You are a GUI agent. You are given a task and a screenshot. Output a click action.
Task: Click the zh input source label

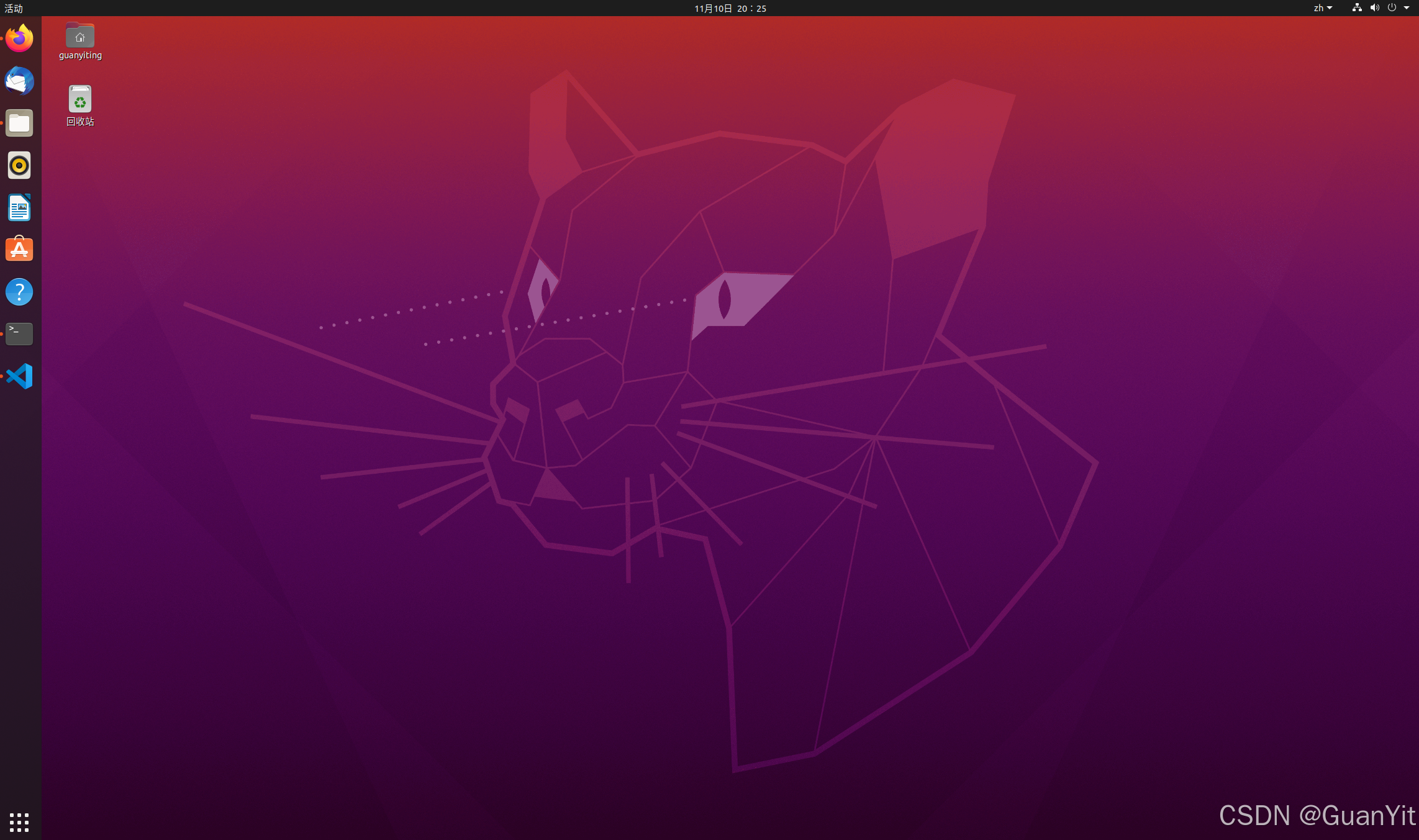click(1318, 8)
